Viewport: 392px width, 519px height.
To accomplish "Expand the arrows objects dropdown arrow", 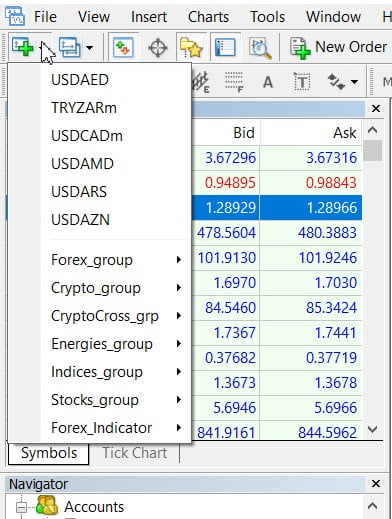I will click(x=354, y=82).
